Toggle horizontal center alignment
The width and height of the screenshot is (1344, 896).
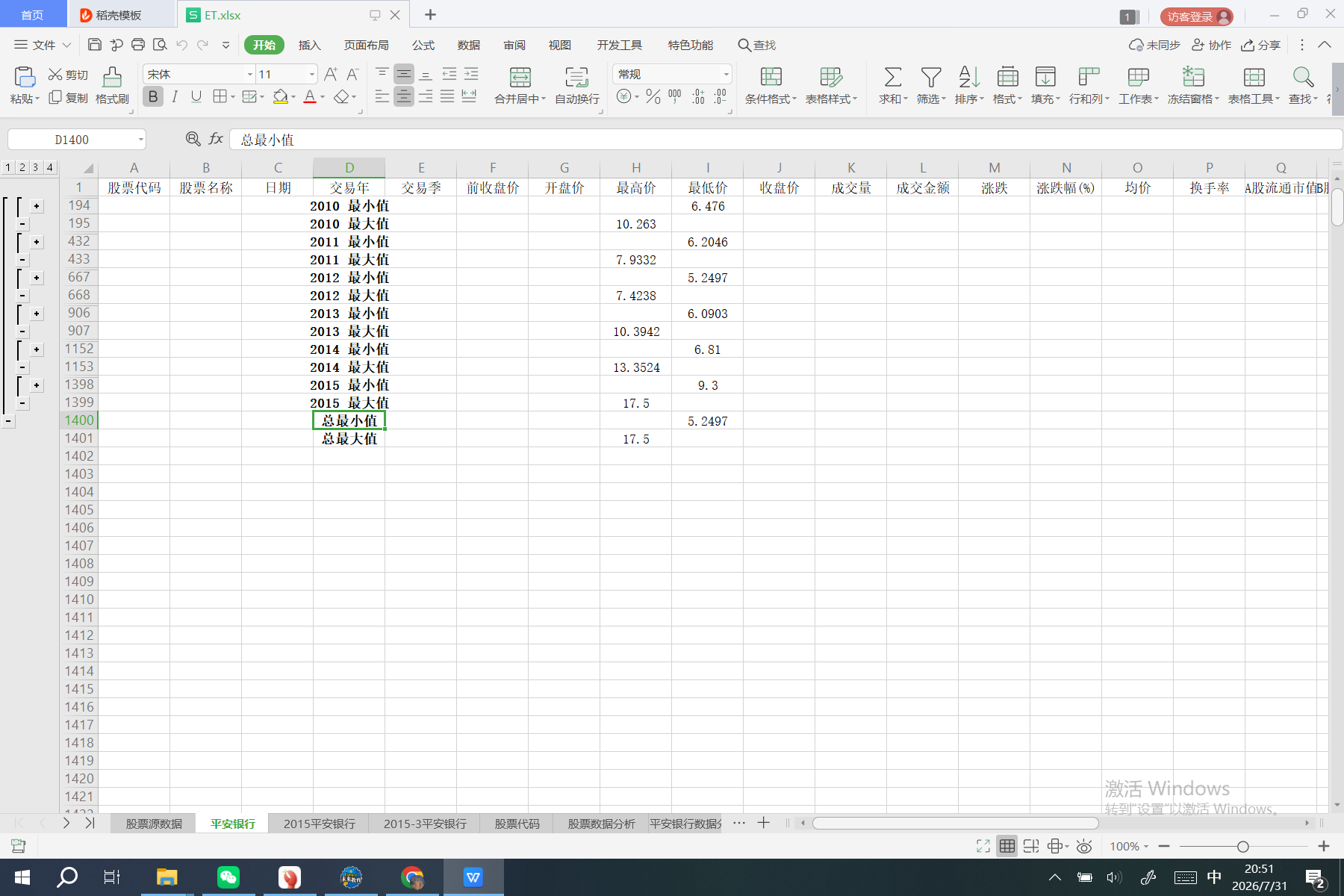pyautogui.click(x=404, y=96)
